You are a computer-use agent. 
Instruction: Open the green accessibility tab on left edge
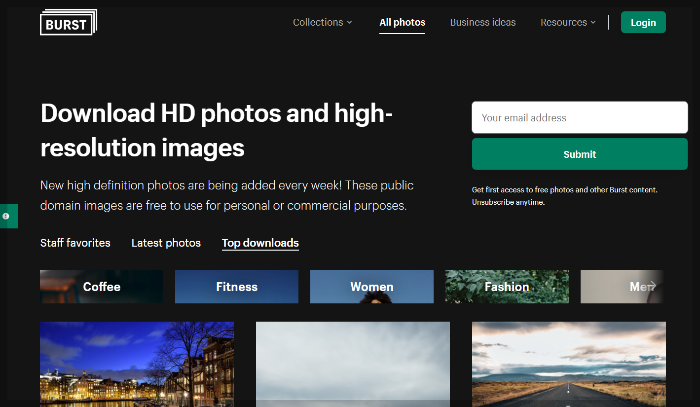[x=8, y=216]
